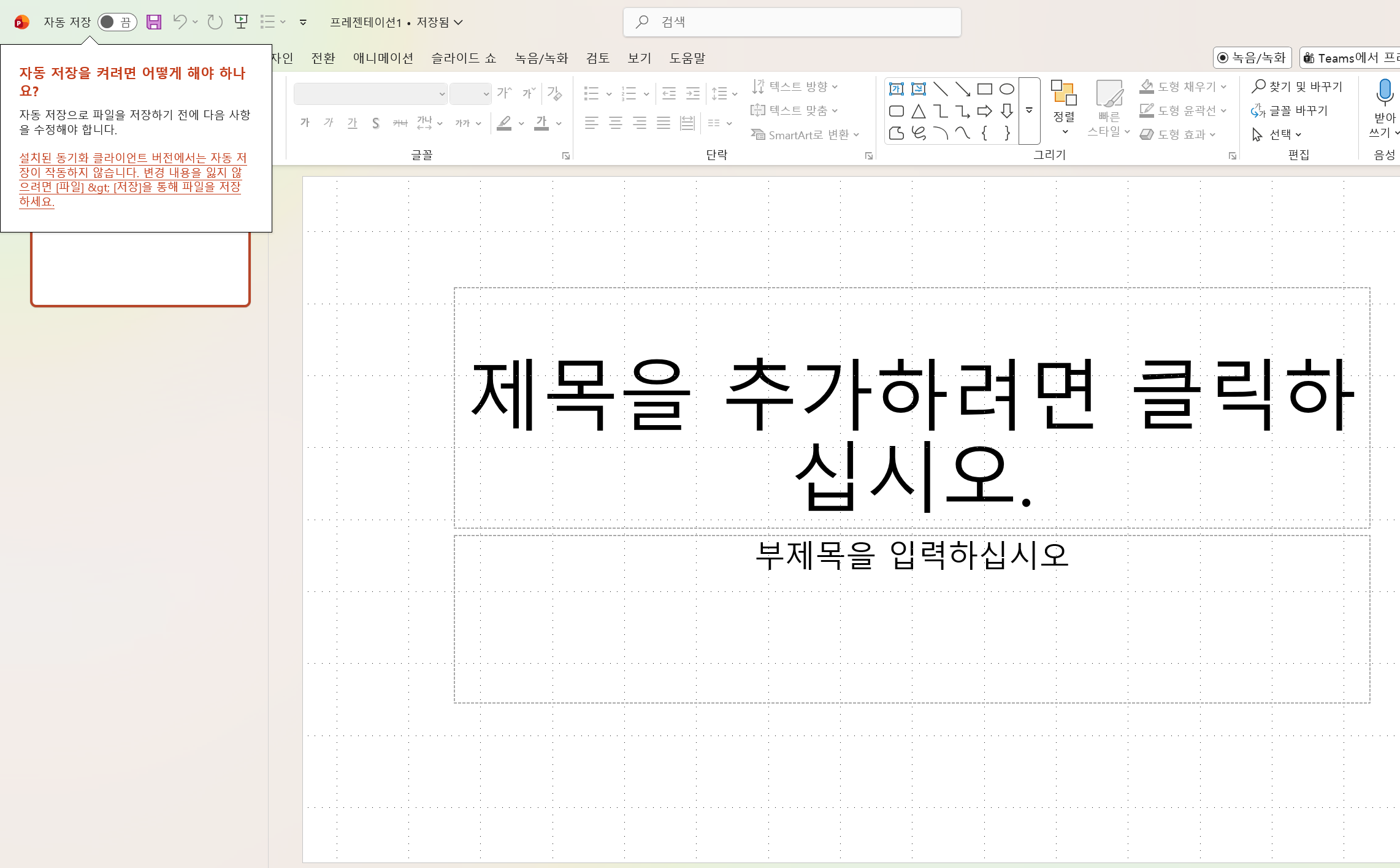
Task: Click the Redo arrow icon
Action: pyautogui.click(x=215, y=22)
